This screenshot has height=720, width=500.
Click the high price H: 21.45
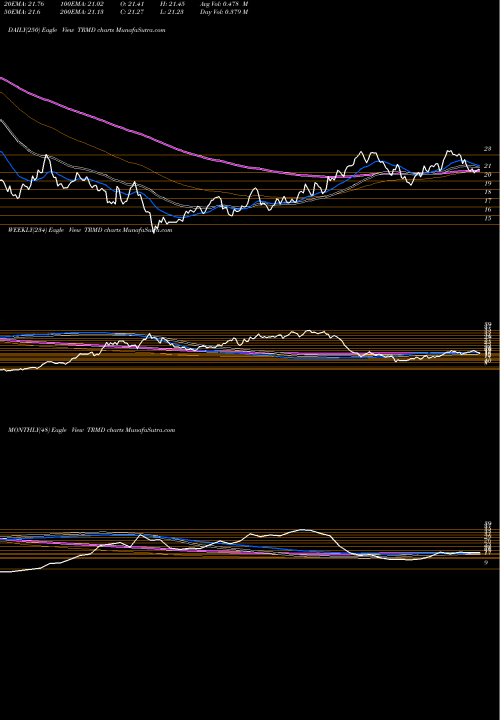click(x=172, y=4)
